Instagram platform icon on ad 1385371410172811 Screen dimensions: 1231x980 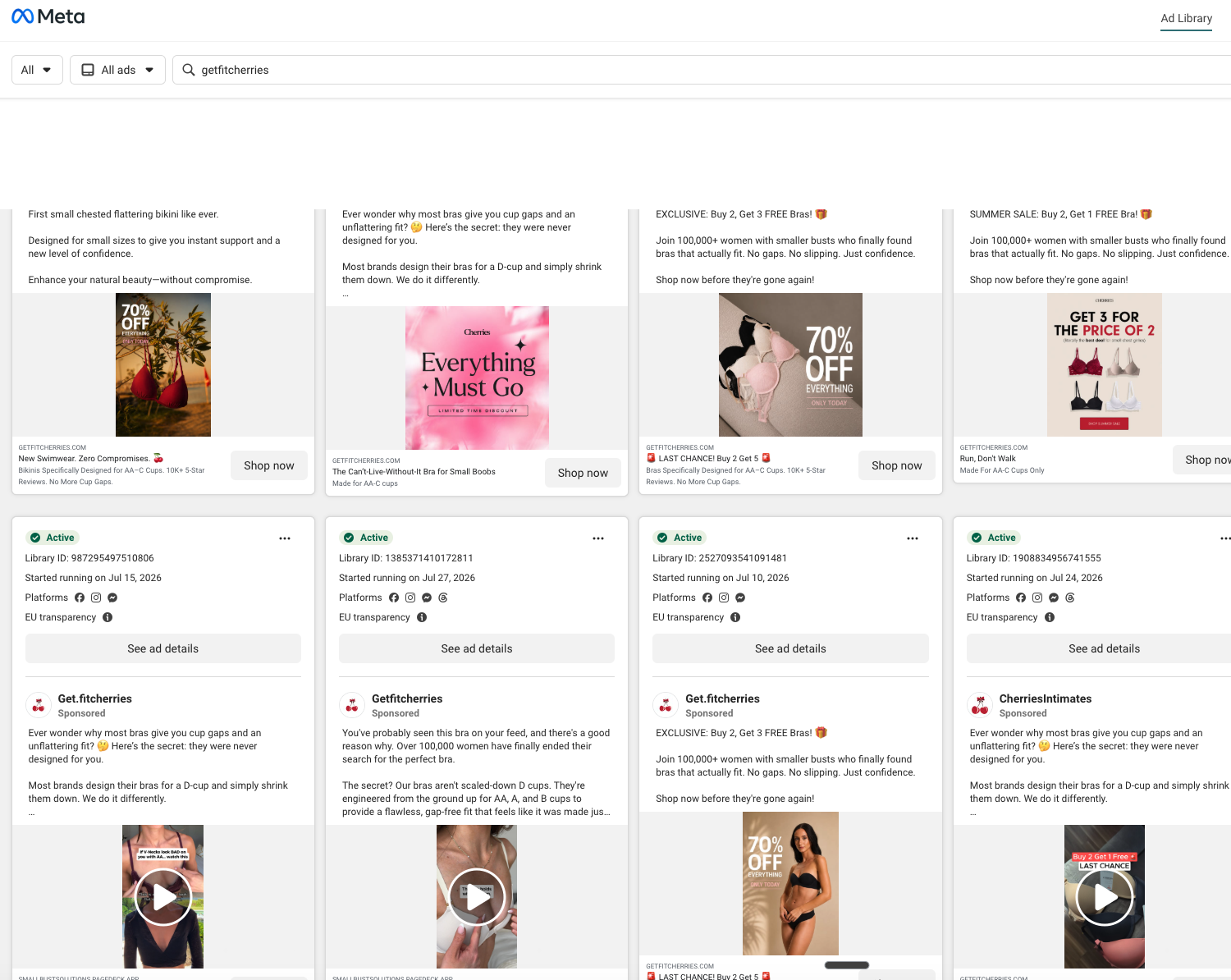[x=410, y=598]
